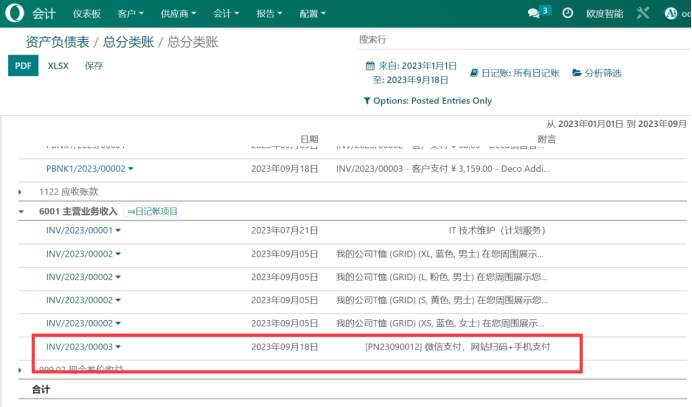Open the 客户 menu

130,14
